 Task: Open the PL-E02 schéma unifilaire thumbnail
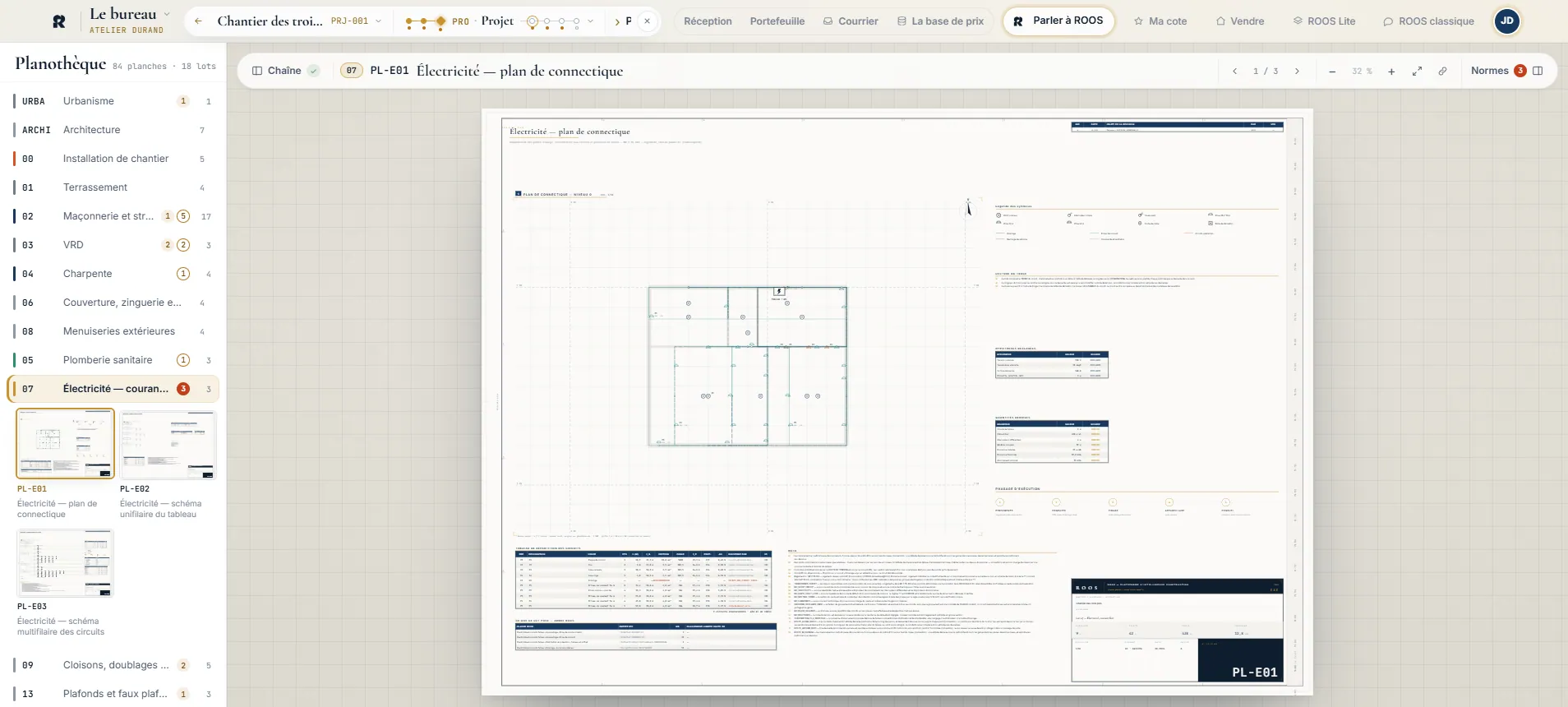[x=168, y=444]
